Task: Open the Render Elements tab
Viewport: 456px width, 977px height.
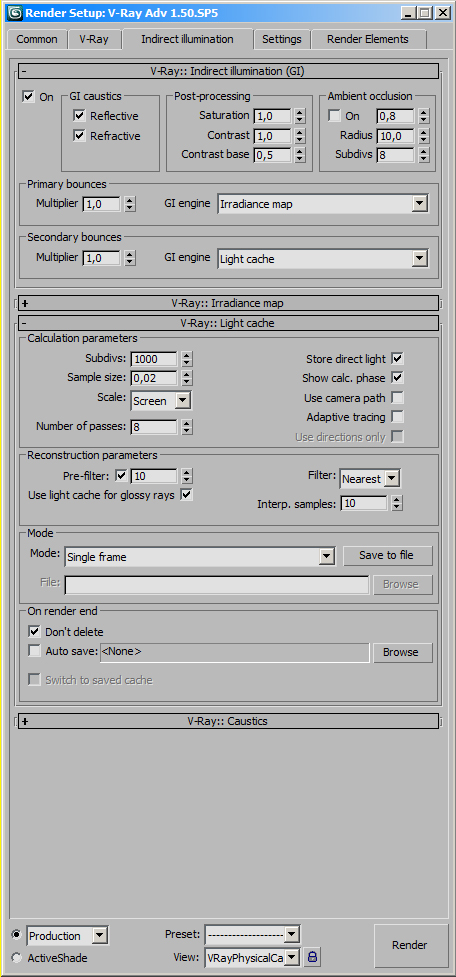Action: click(x=368, y=39)
